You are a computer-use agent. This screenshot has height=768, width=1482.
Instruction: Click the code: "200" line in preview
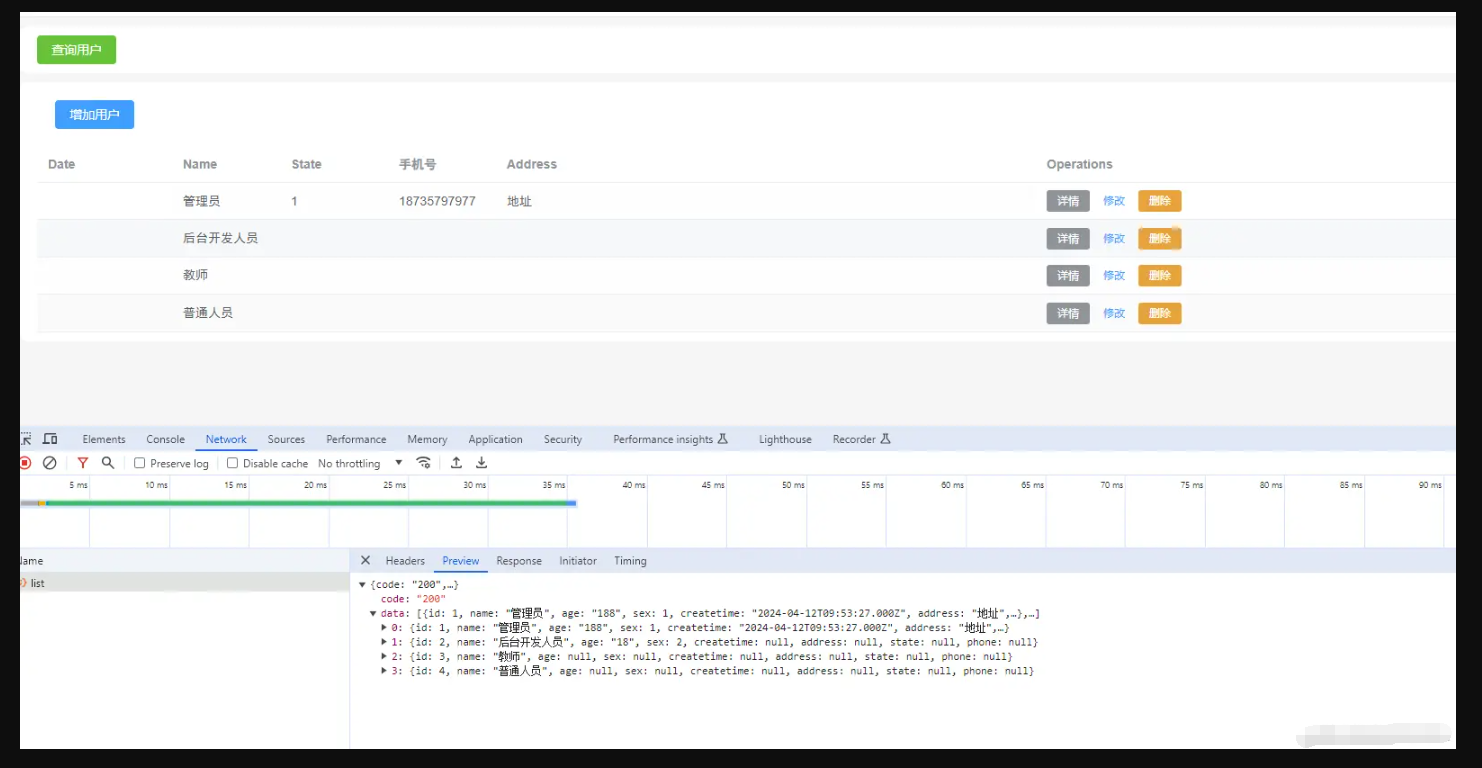[413, 599]
